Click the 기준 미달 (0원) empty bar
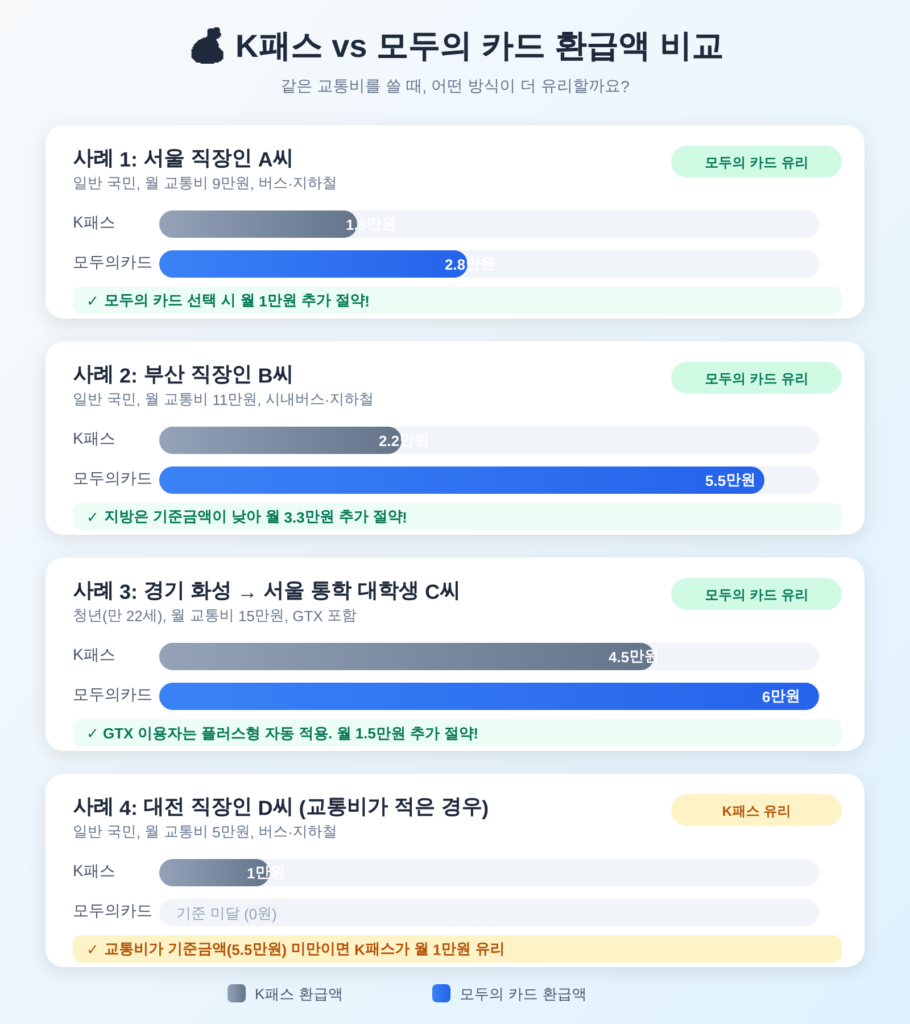Screen dimensions: 910x1024 (x=488, y=912)
